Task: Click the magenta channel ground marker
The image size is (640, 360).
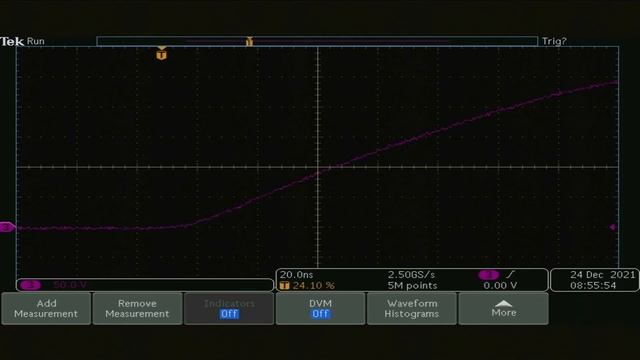Action: [7, 227]
